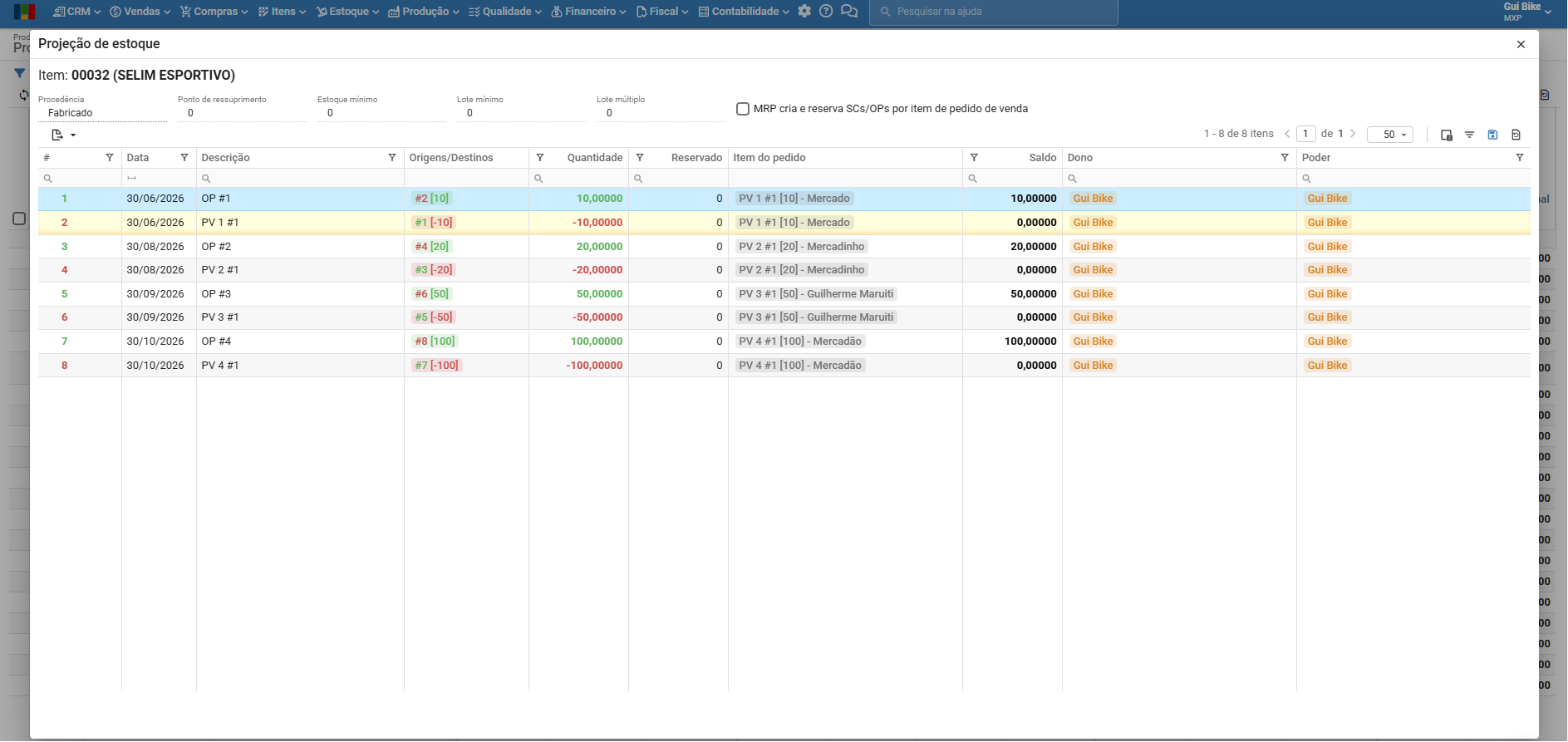Image resolution: width=1568 pixels, height=742 pixels.
Task: Click the blue save layout icon
Action: (1492, 135)
